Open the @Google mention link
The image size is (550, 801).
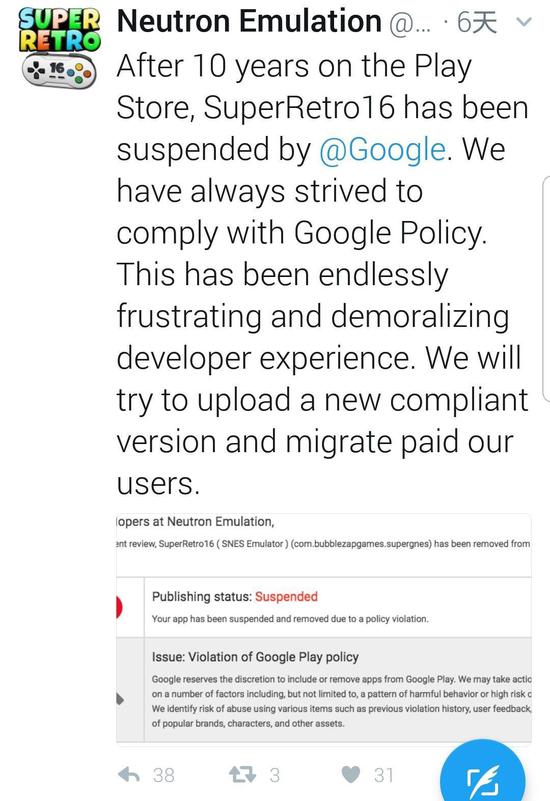(x=382, y=150)
